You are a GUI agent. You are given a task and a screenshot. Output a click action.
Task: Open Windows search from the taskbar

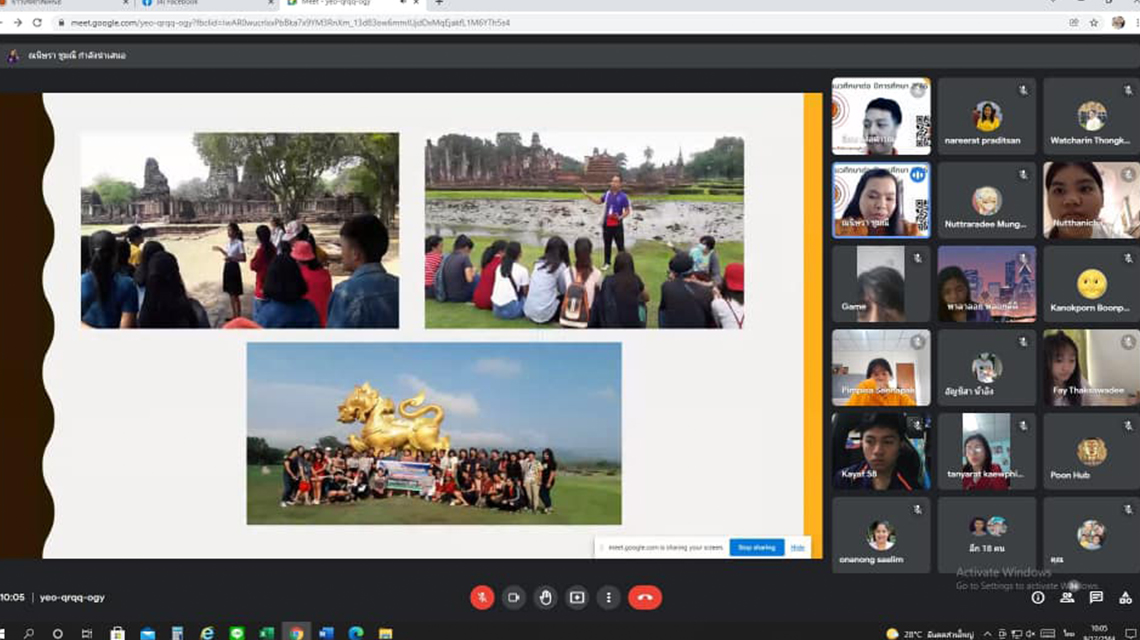(x=29, y=633)
